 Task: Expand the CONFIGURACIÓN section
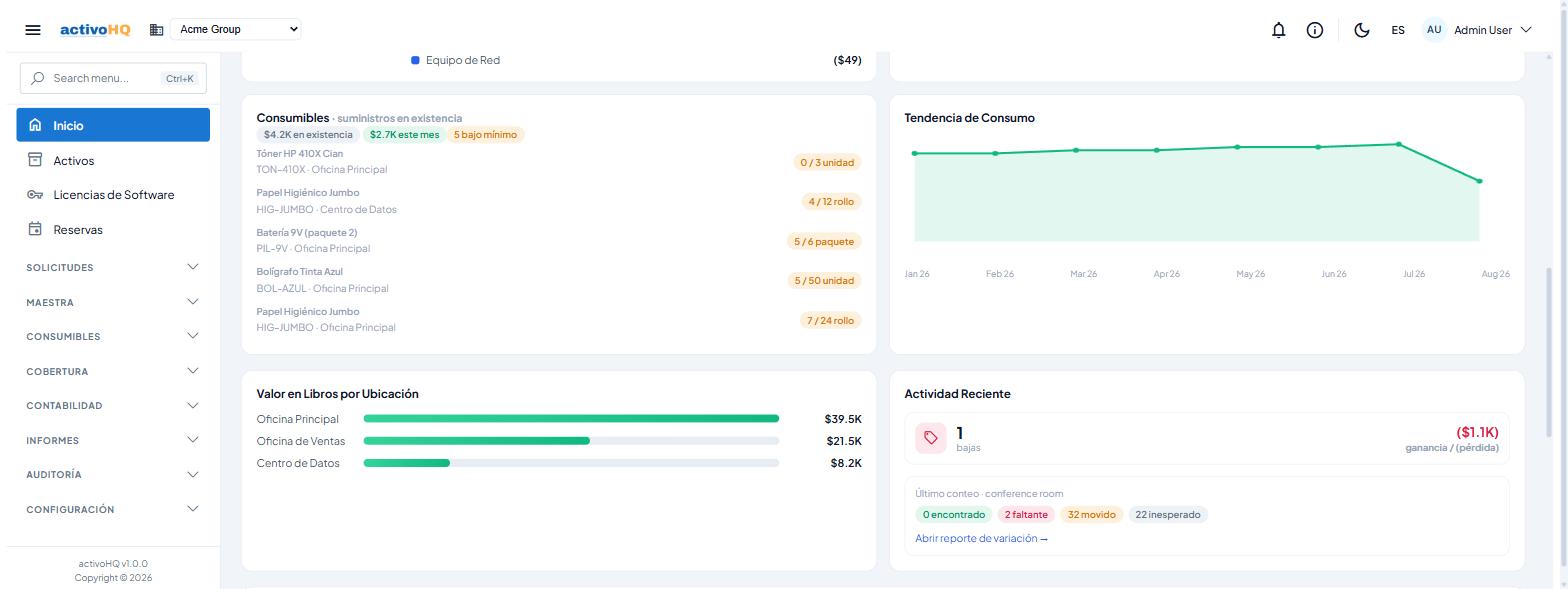113,509
